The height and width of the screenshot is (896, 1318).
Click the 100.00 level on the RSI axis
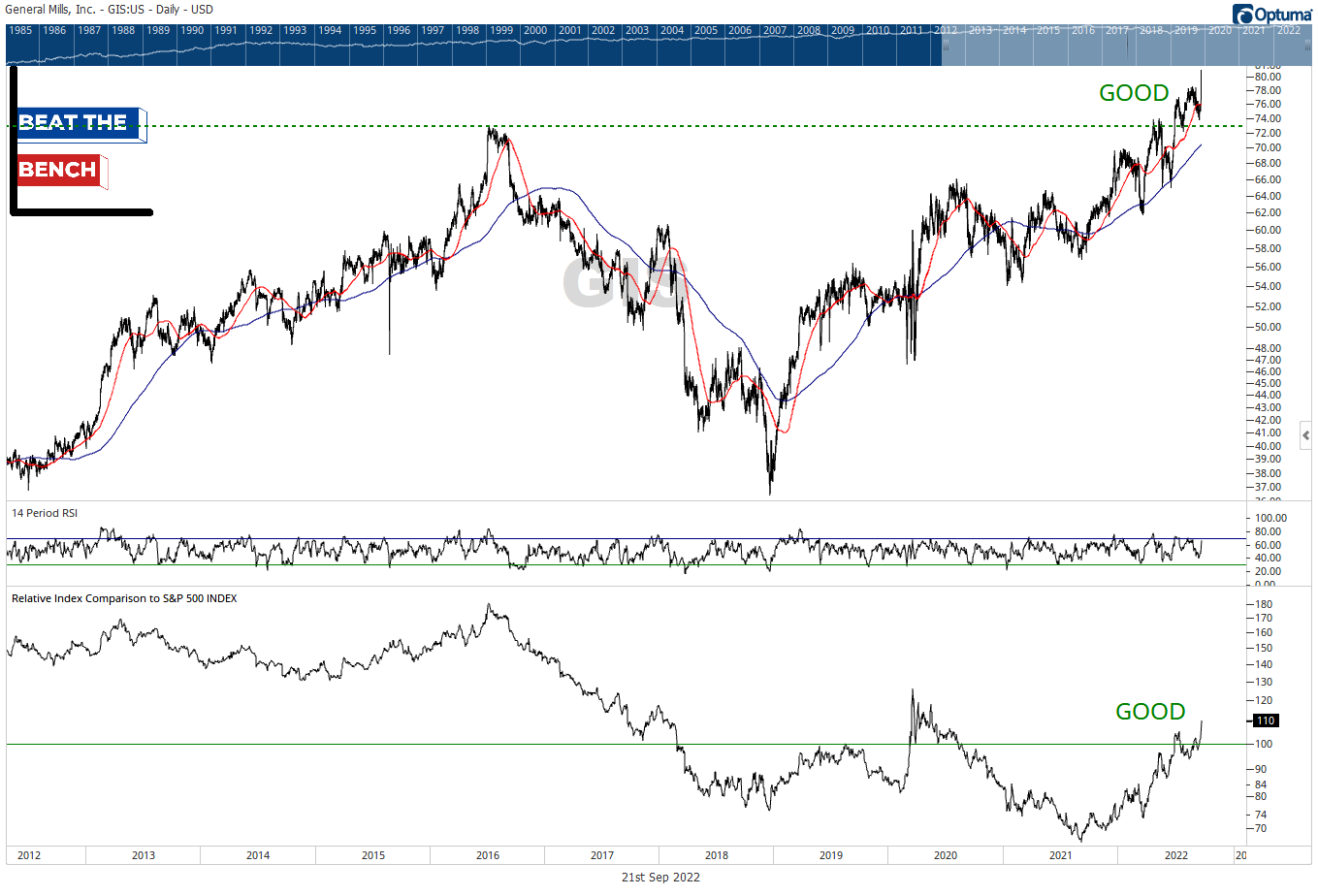click(1270, 518)
